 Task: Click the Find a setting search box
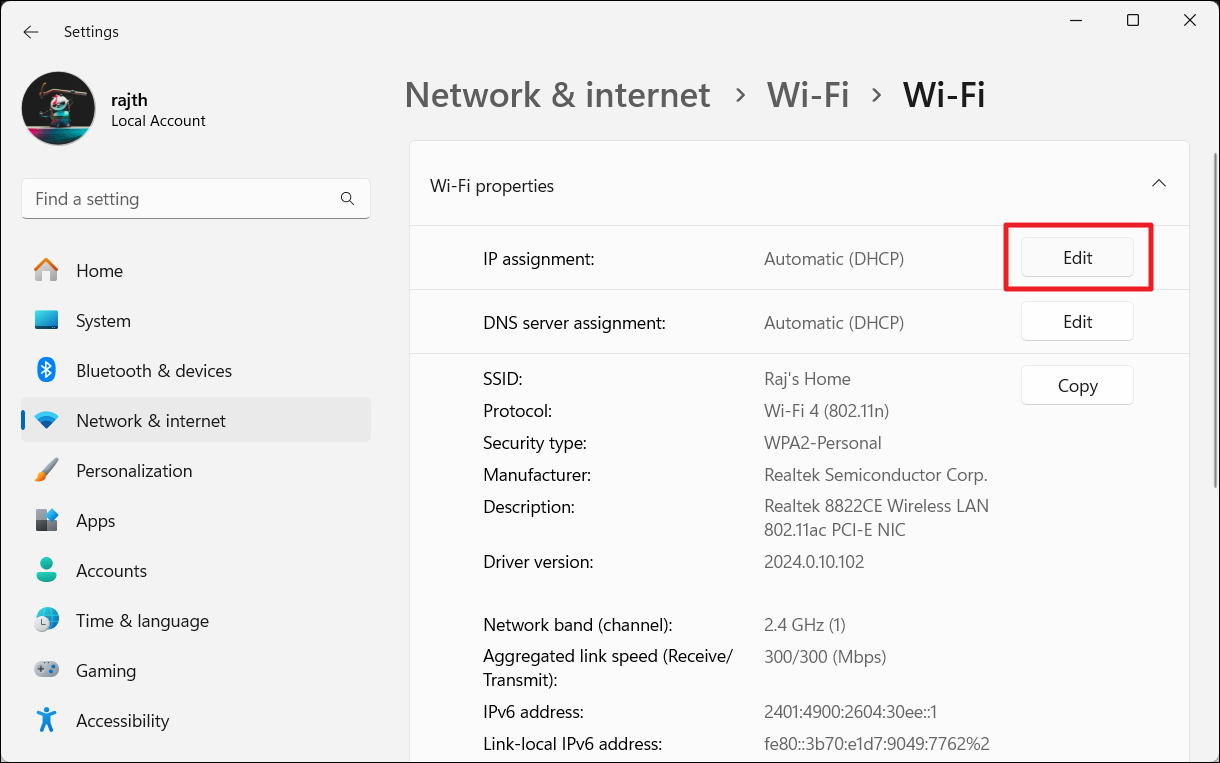click(x=180, y=199)
